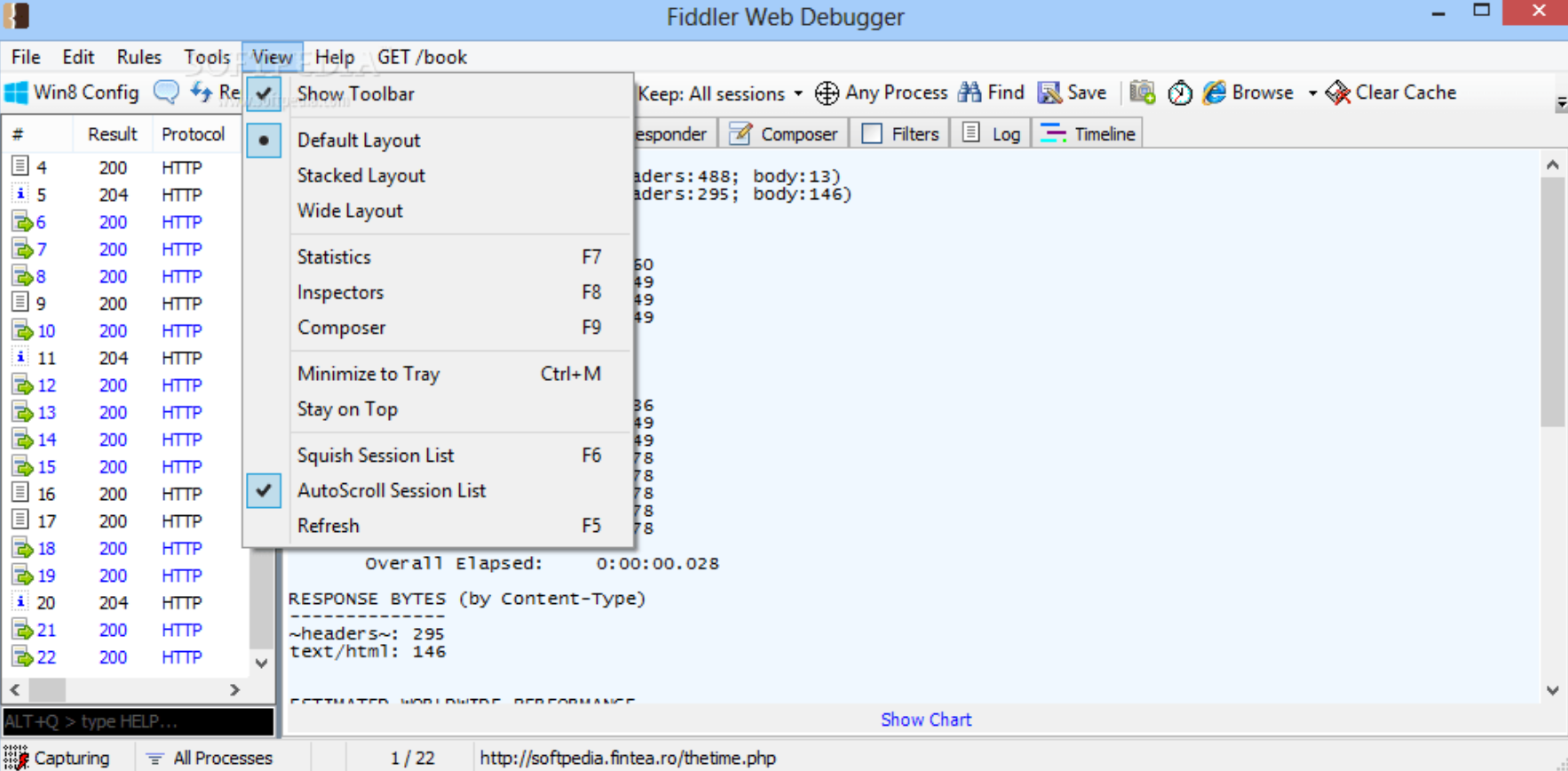Click the timer clock icon
1568x771 pixels.
[1180, 92]
